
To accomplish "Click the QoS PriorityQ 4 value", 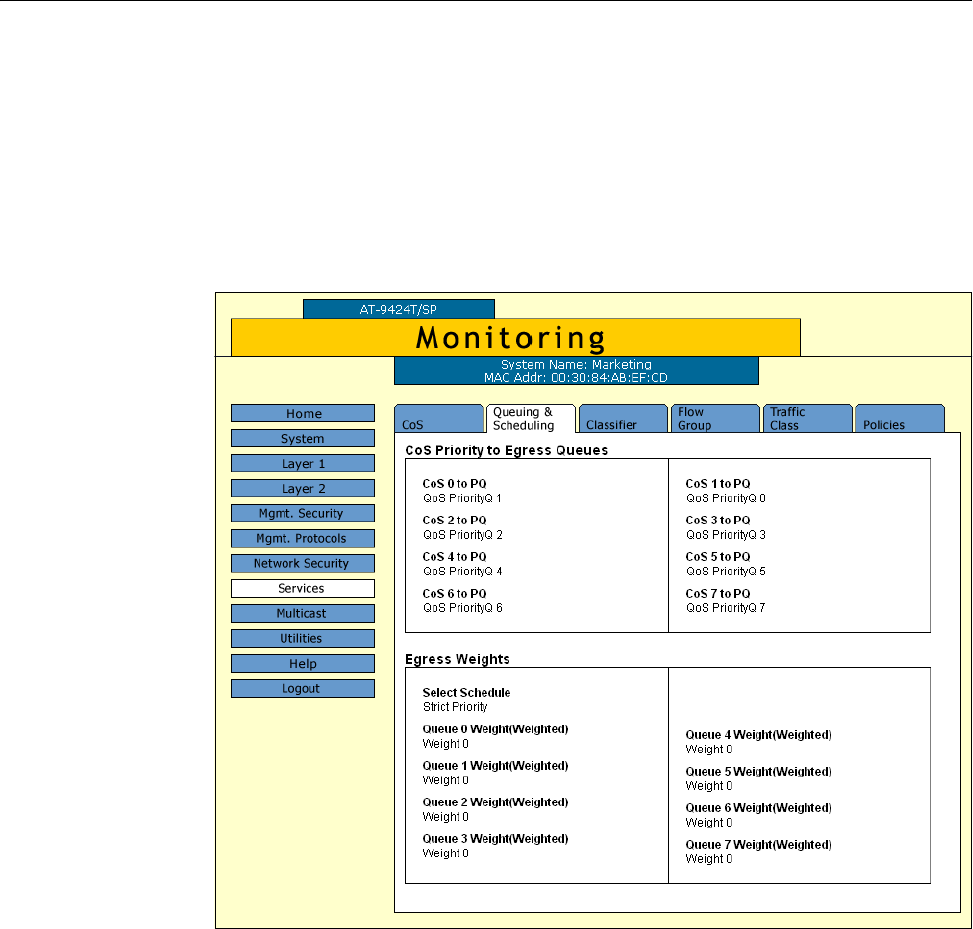I will point(463,572).
